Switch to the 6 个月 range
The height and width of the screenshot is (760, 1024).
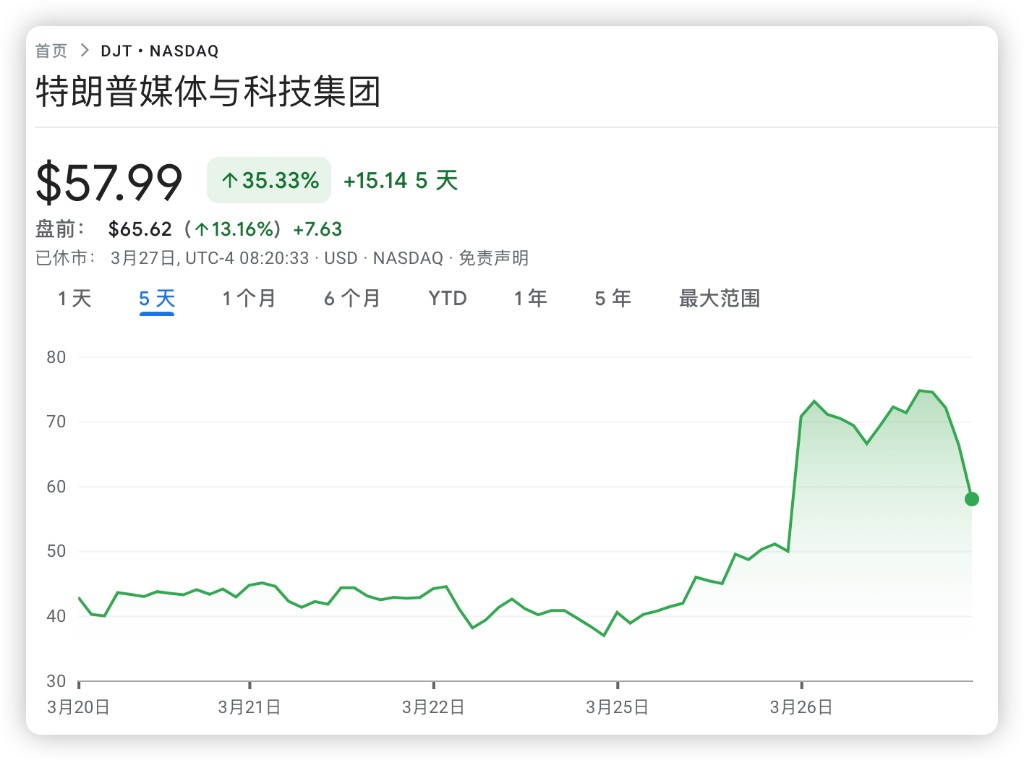click(352, 298)
